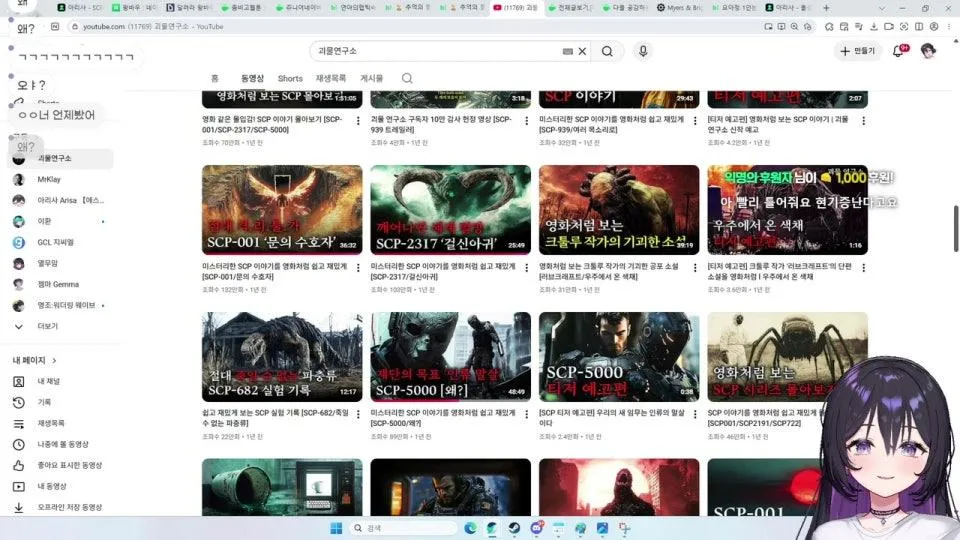Open the on-screen keyboard icon in the search box
The height and width of the screenshot is (540, 960).
tap(568, 51)
